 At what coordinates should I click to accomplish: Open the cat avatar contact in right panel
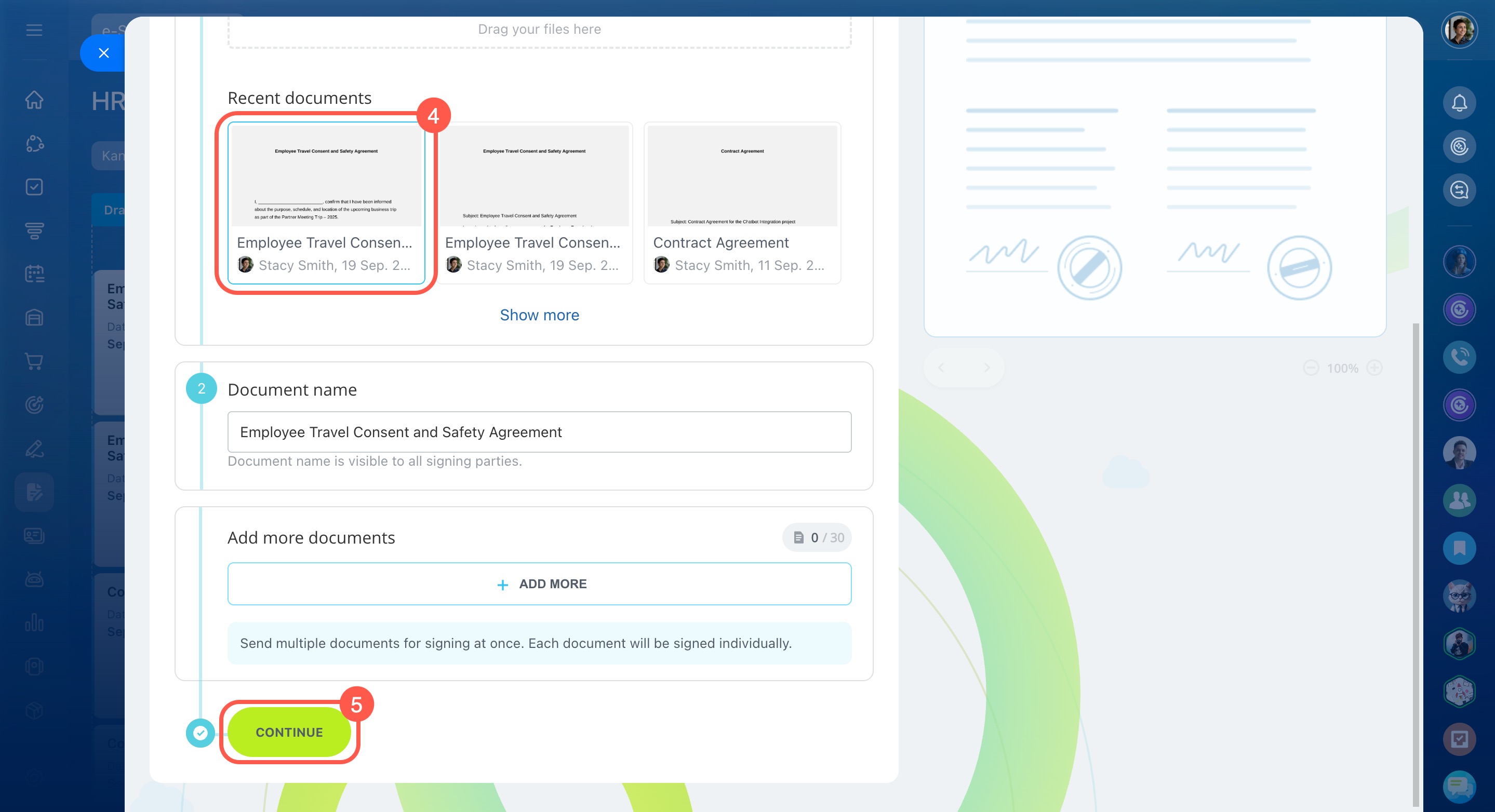point(1459,596)
